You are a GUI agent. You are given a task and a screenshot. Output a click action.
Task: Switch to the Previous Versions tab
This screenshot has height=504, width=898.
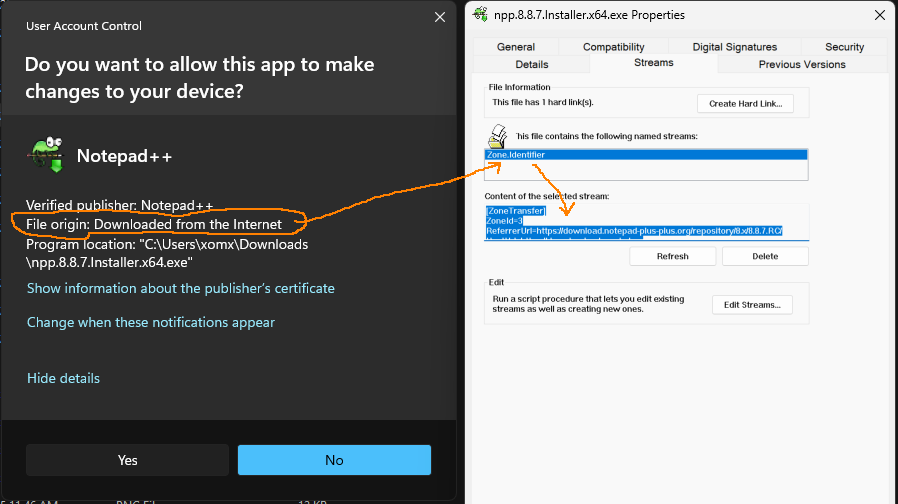[x=801, y=64]
